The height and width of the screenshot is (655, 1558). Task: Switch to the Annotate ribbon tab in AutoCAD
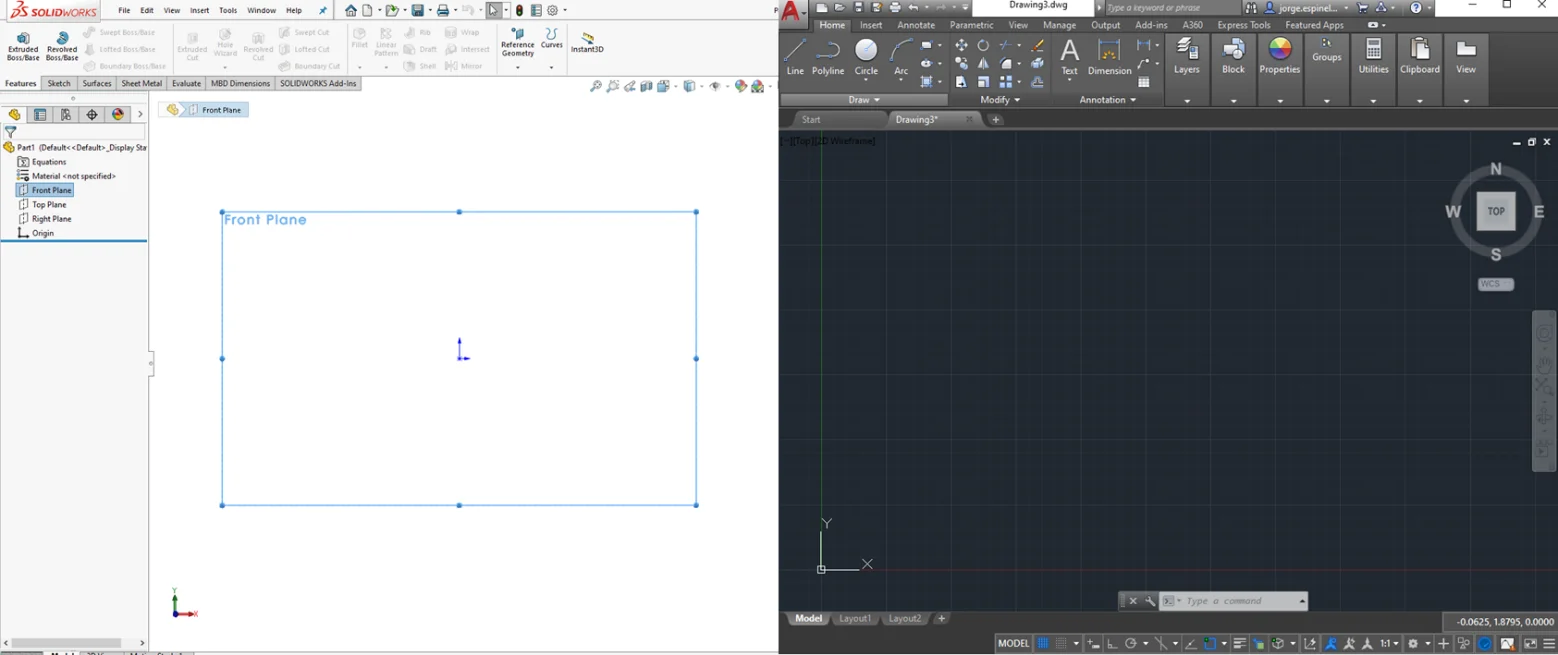click(916, 25)
